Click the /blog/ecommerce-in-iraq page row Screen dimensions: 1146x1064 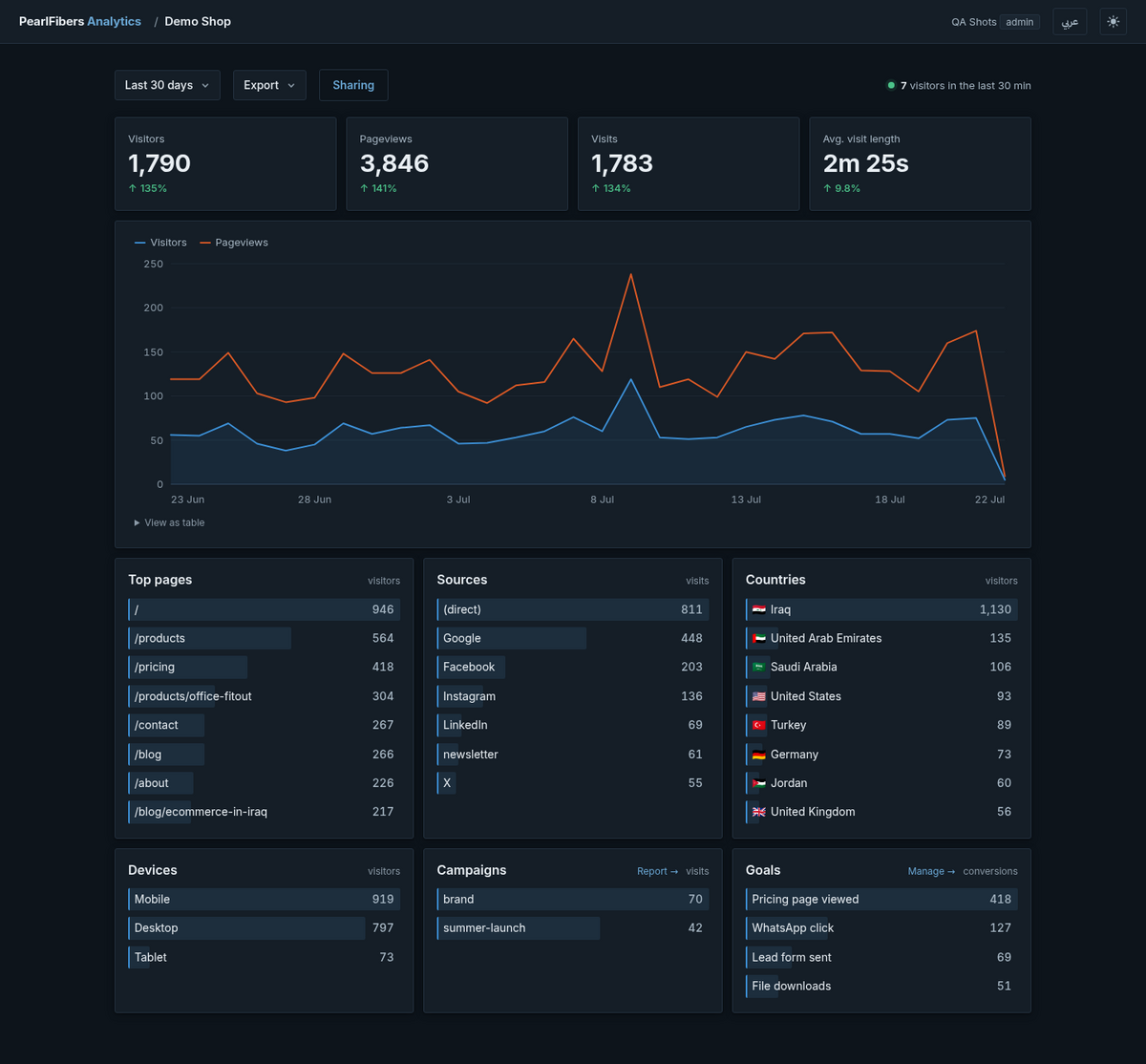pos(264,812)
